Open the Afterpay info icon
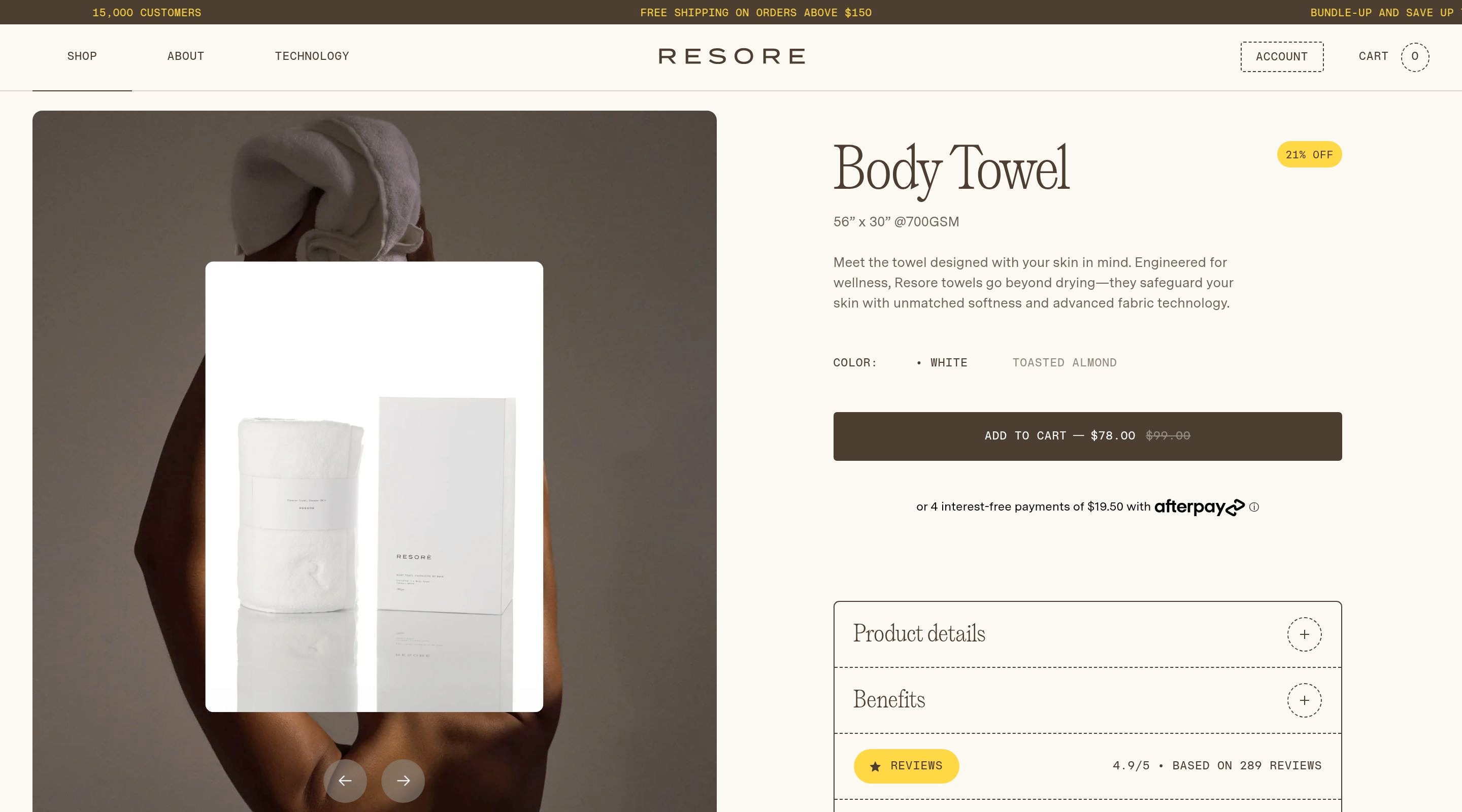The height and width of the screenshot is (812, 1462). tap(1254, 507)
